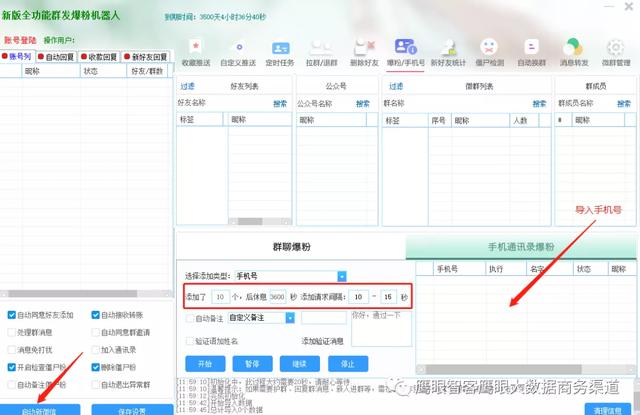Open the 新好友统计 tool
Image resolution: width=640 pixels, height=415 pixels.
(448, 53)
